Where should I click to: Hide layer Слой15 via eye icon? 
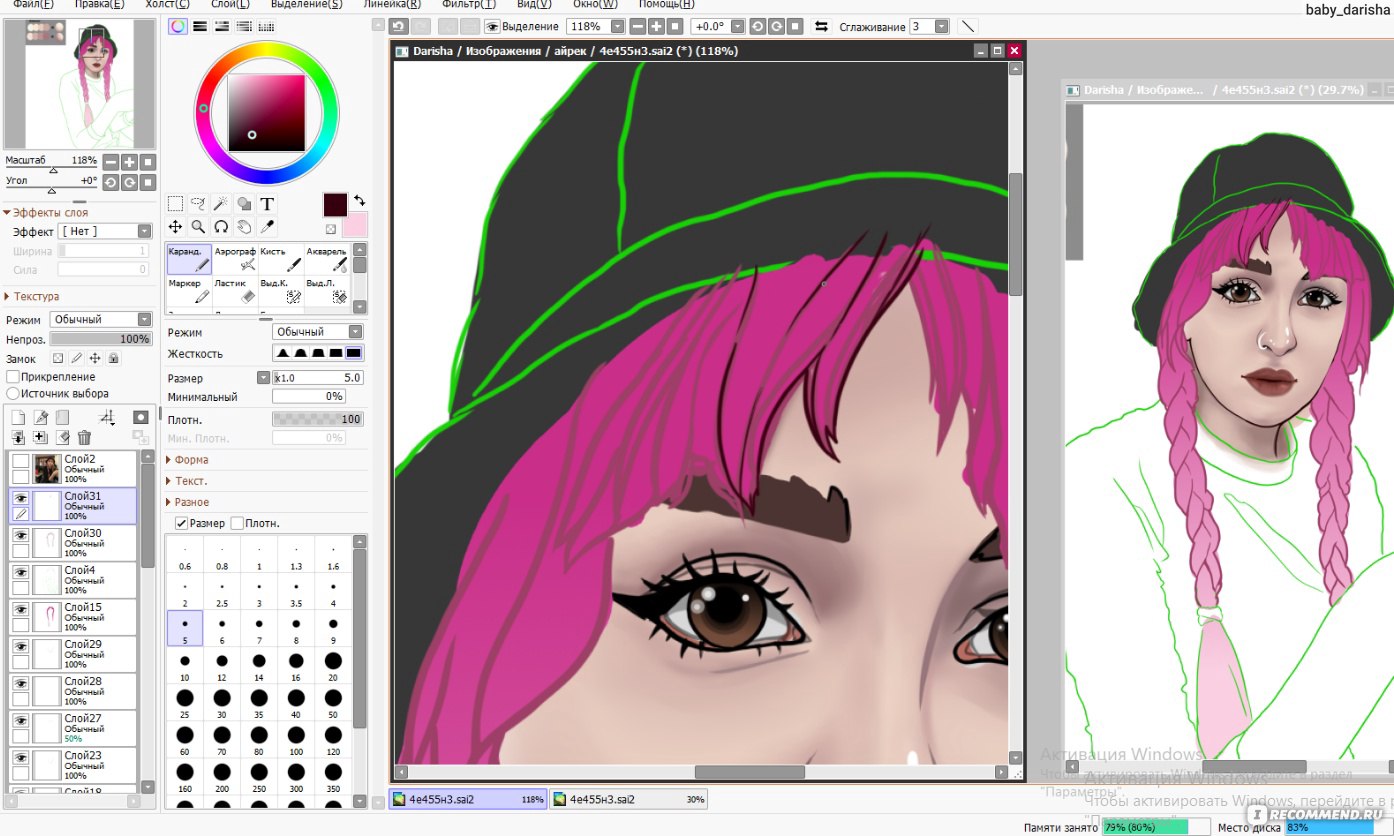pyautogui.click(x=20, y=609)
